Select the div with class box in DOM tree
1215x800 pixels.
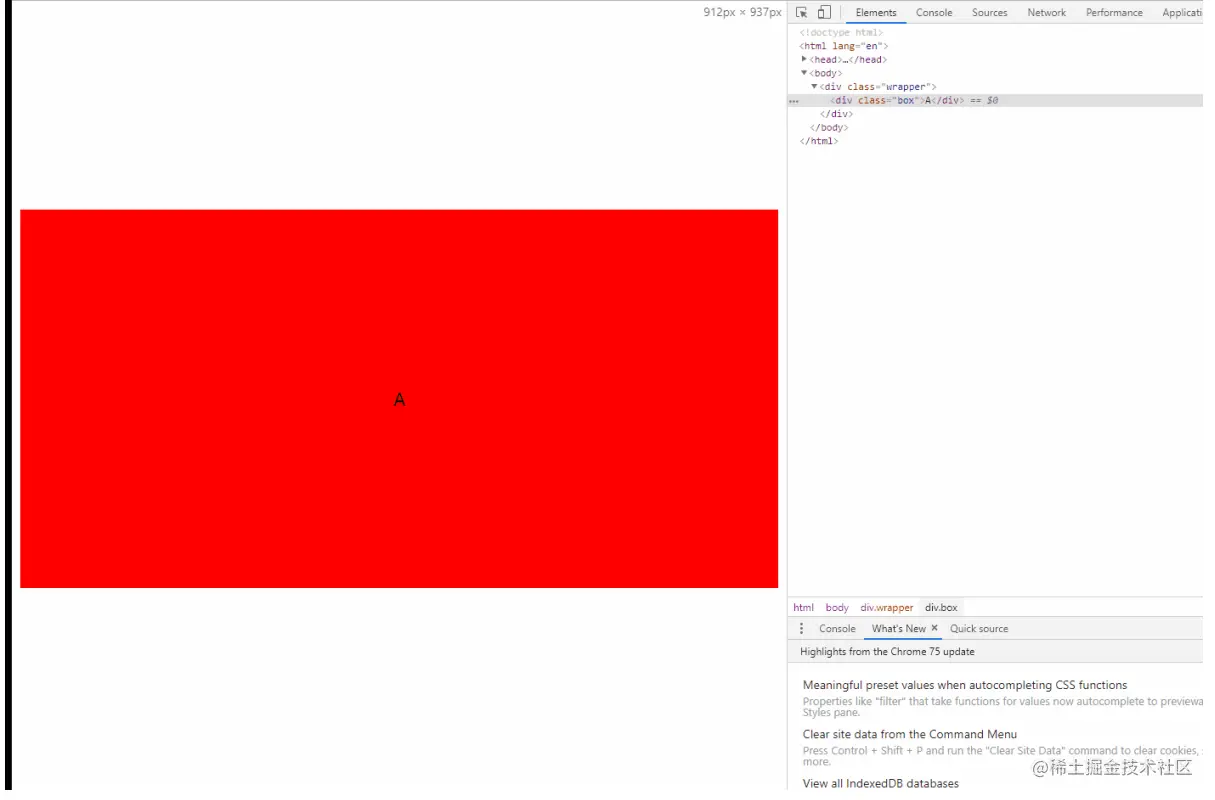pos(895,100)
